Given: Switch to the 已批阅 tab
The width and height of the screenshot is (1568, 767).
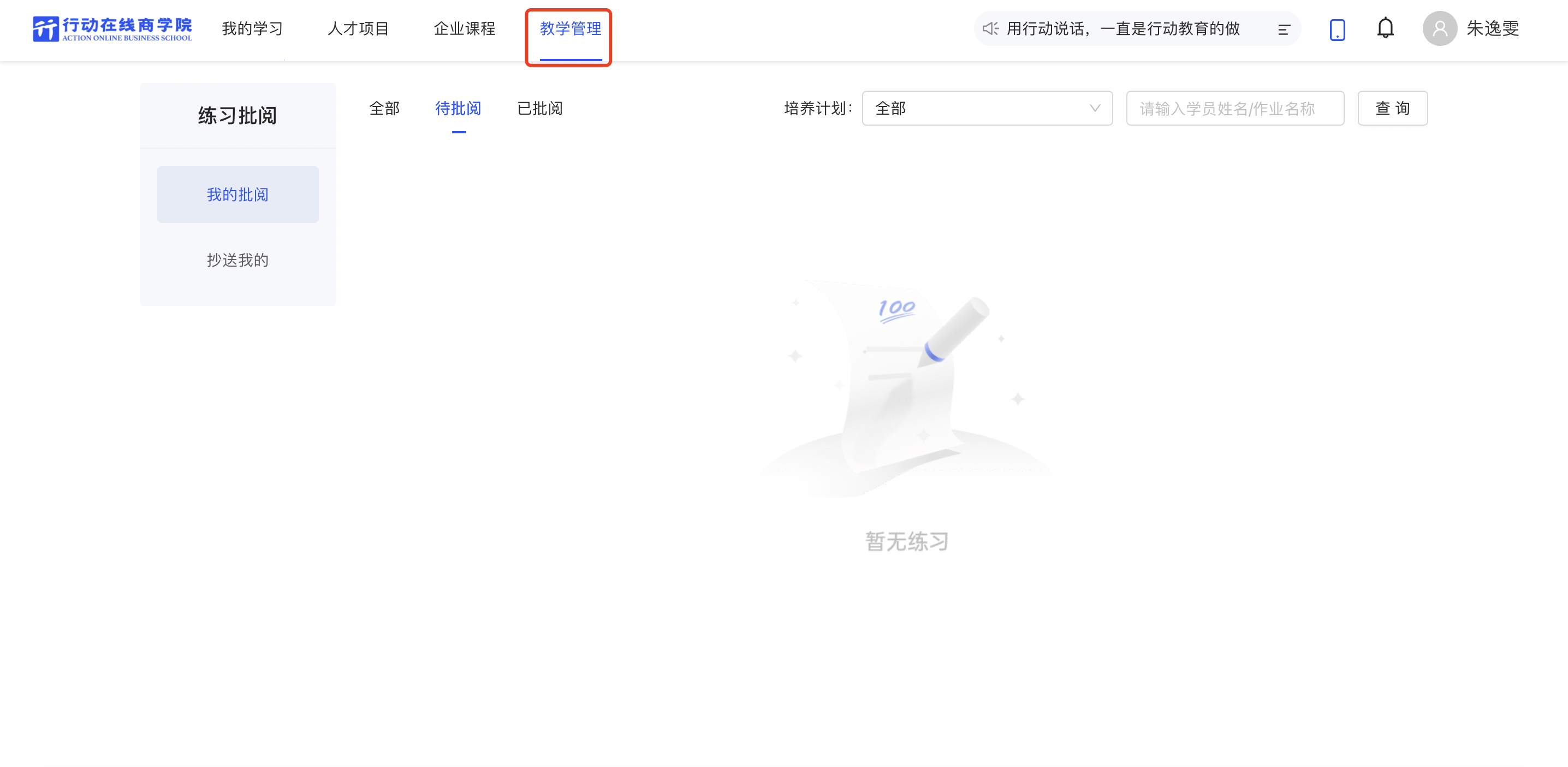Looking at the screenshot, I should click(539, 109).
